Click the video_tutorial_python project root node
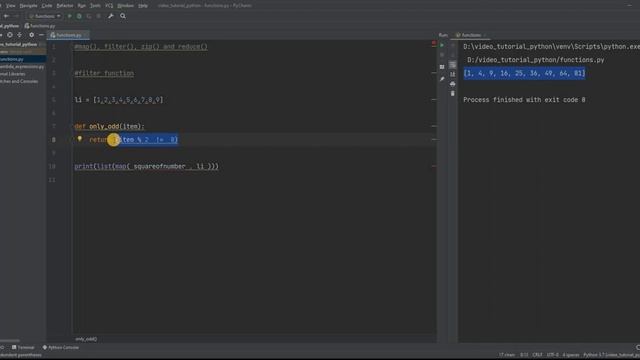The image size is (640, 360). [19, 44]
